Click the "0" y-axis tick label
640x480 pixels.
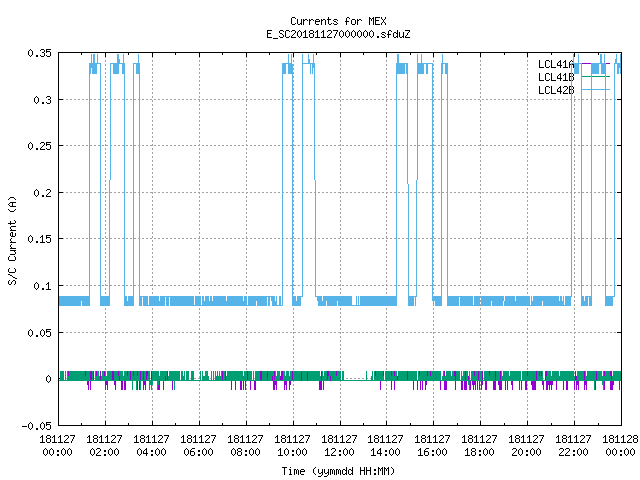click(x=49, y=379)
